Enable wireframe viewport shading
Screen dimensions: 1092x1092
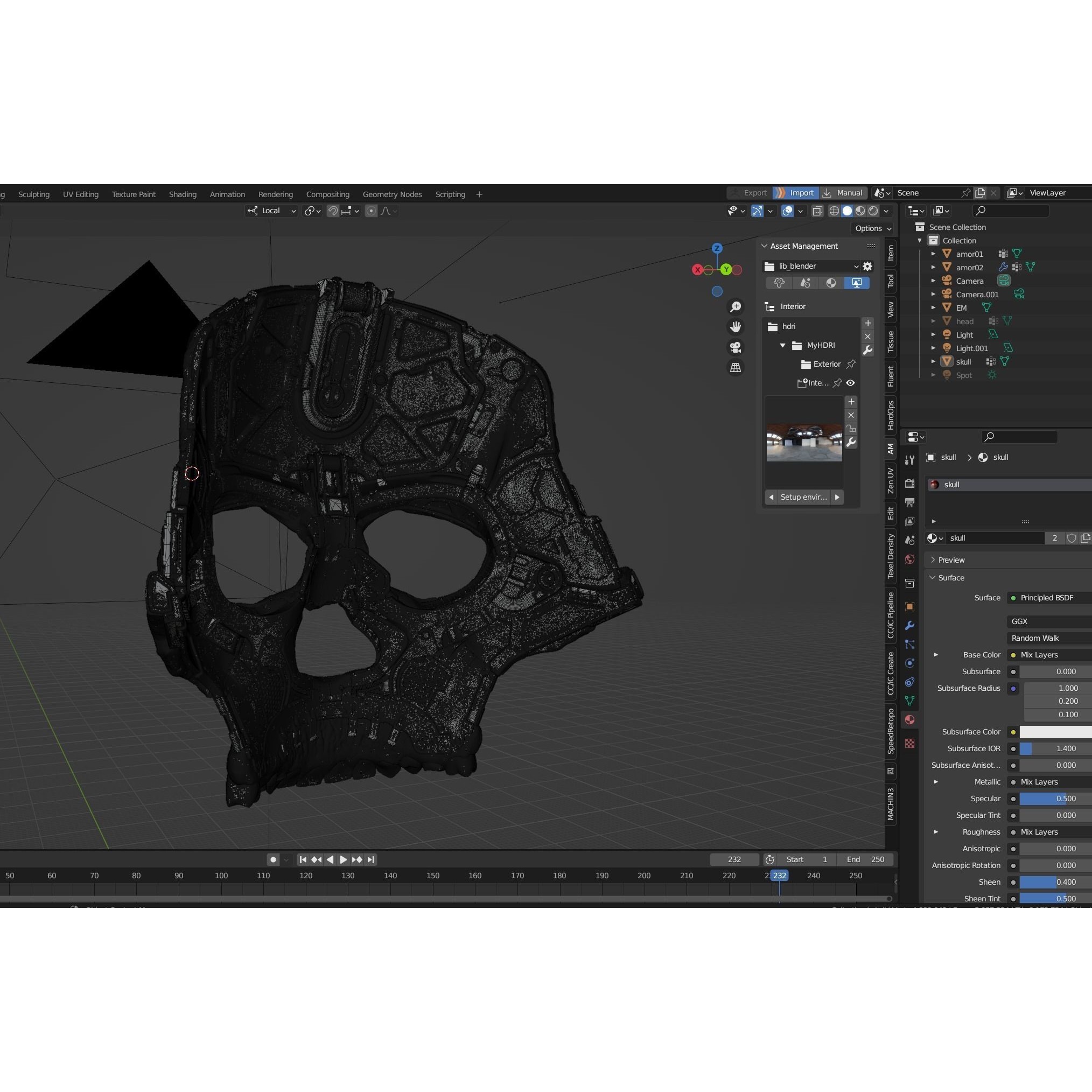tap(834, 212)
